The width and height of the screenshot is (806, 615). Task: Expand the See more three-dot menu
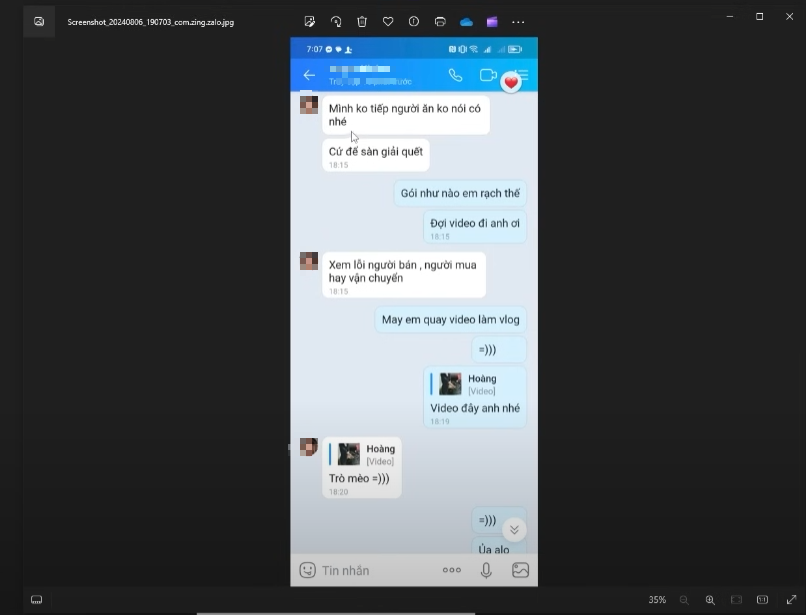[518, 21]
